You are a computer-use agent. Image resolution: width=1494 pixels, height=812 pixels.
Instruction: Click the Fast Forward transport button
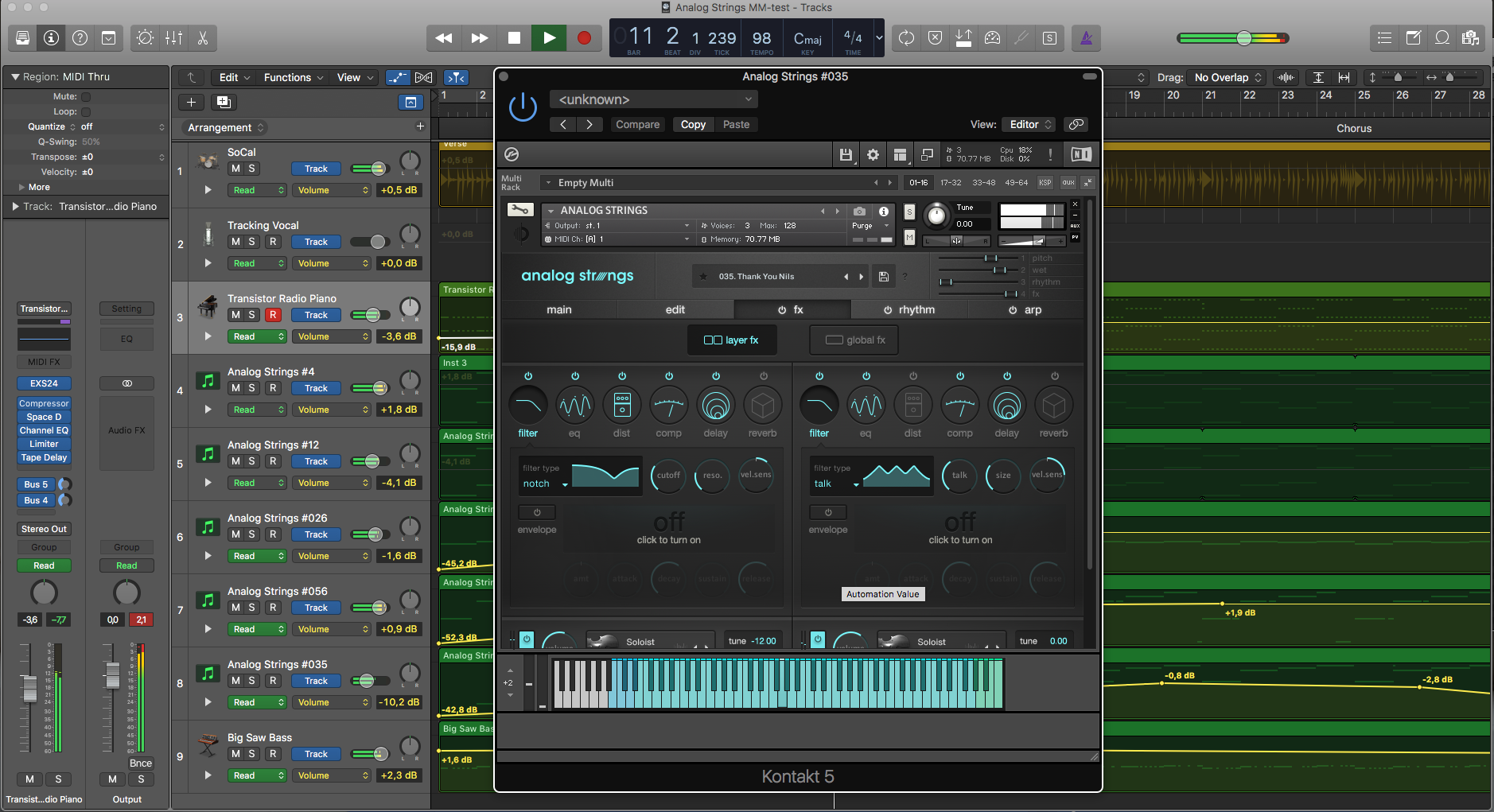pos(479,37)
